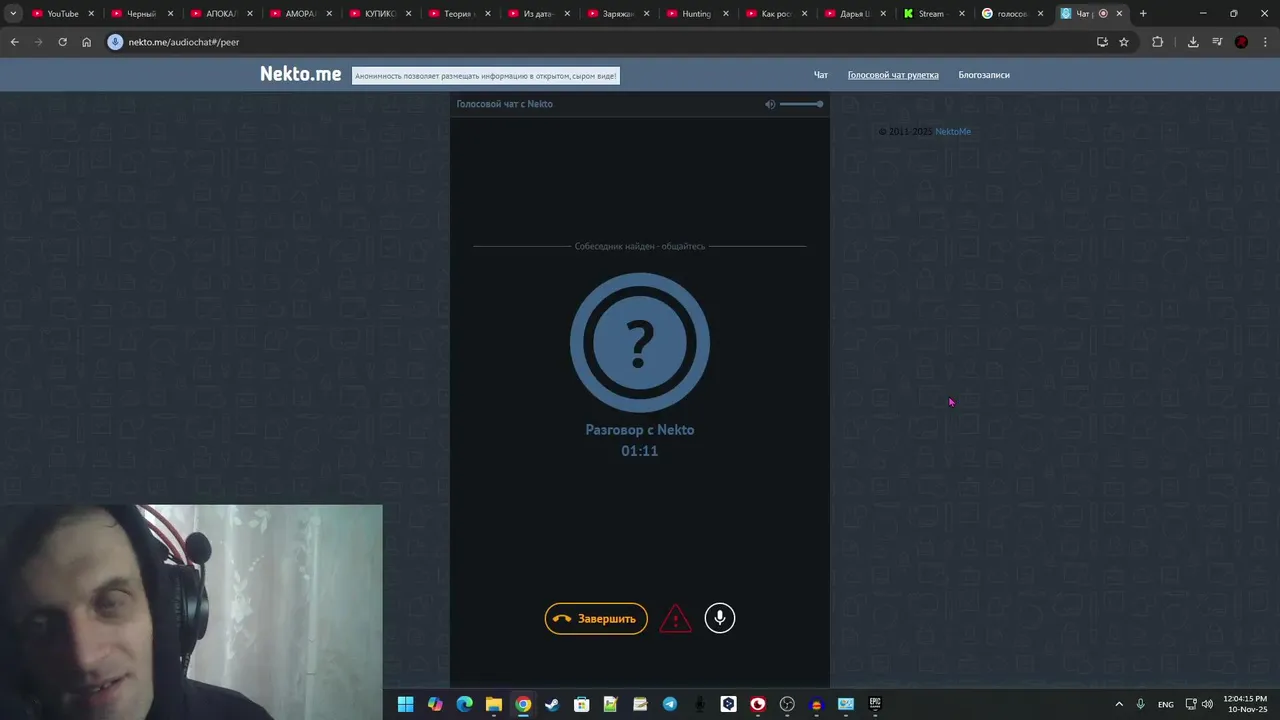The width and height of the screenshot is (1280, 720).
Task: Click the system tray microphone icon
Action: [1140, 704]
